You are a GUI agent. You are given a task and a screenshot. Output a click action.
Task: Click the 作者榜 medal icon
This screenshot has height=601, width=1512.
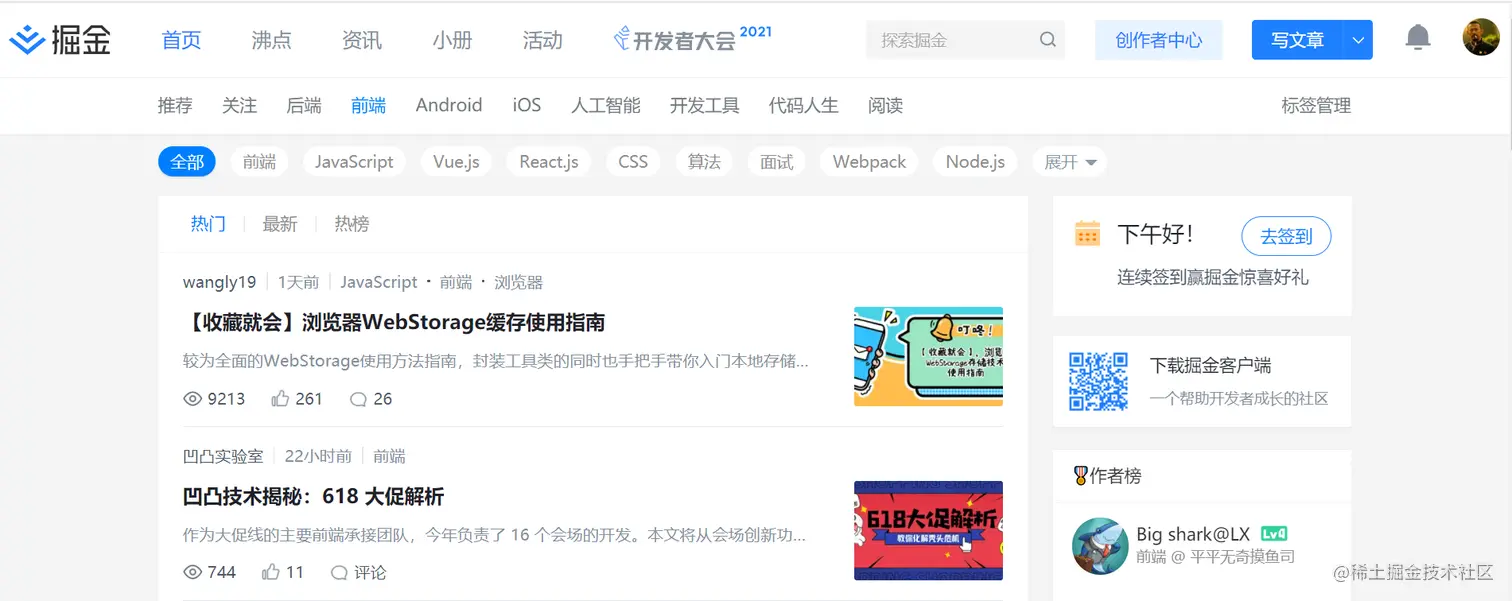(1080, 476)
